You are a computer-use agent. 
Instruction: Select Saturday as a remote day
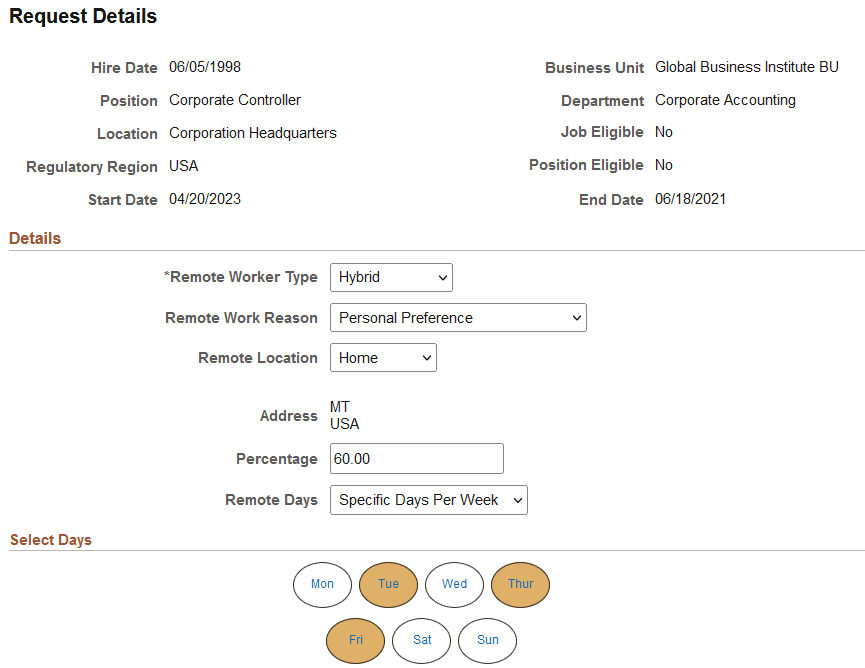[x=421, y=640]
